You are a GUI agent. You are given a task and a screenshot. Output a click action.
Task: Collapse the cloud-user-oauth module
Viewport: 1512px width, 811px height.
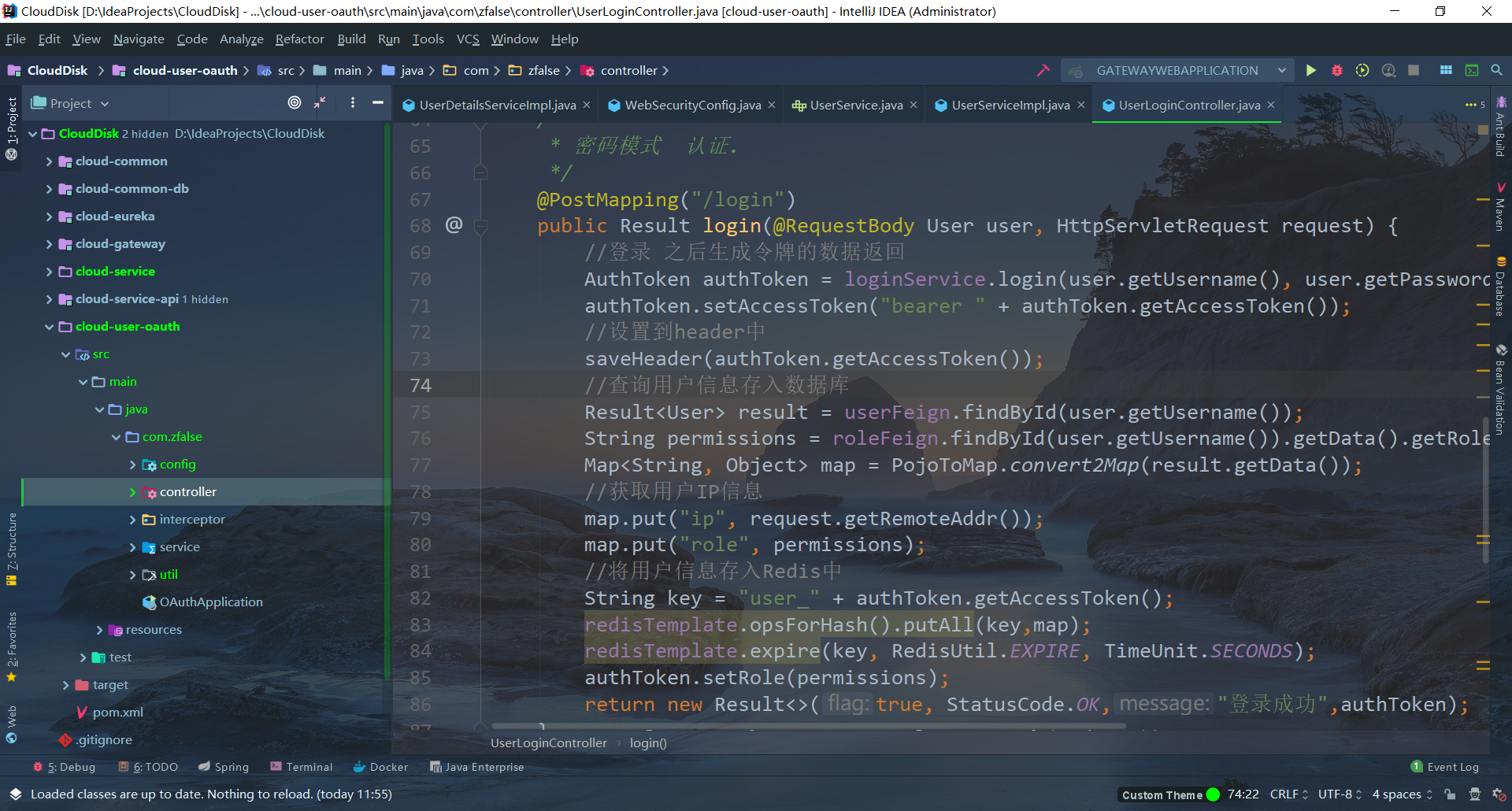click(x=49, y=327)
